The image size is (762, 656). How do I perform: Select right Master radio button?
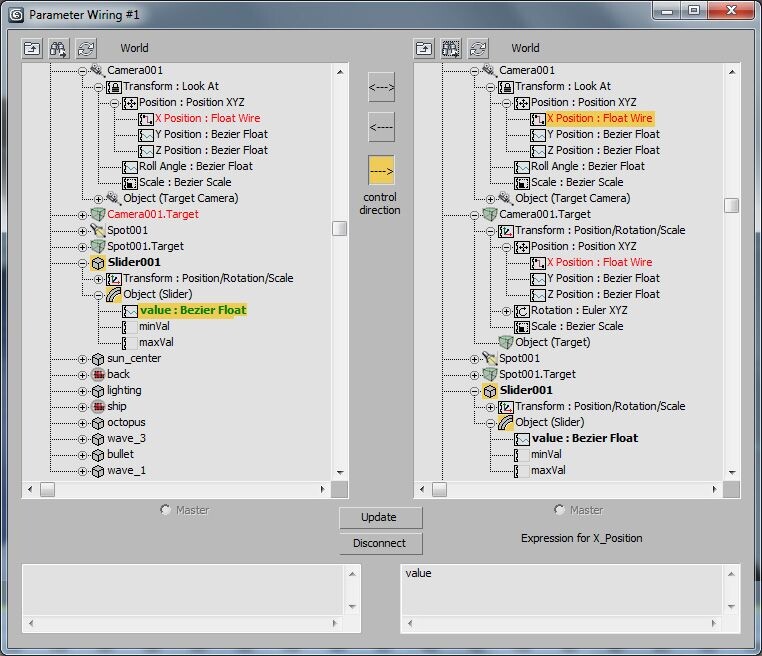click(559, 510)
